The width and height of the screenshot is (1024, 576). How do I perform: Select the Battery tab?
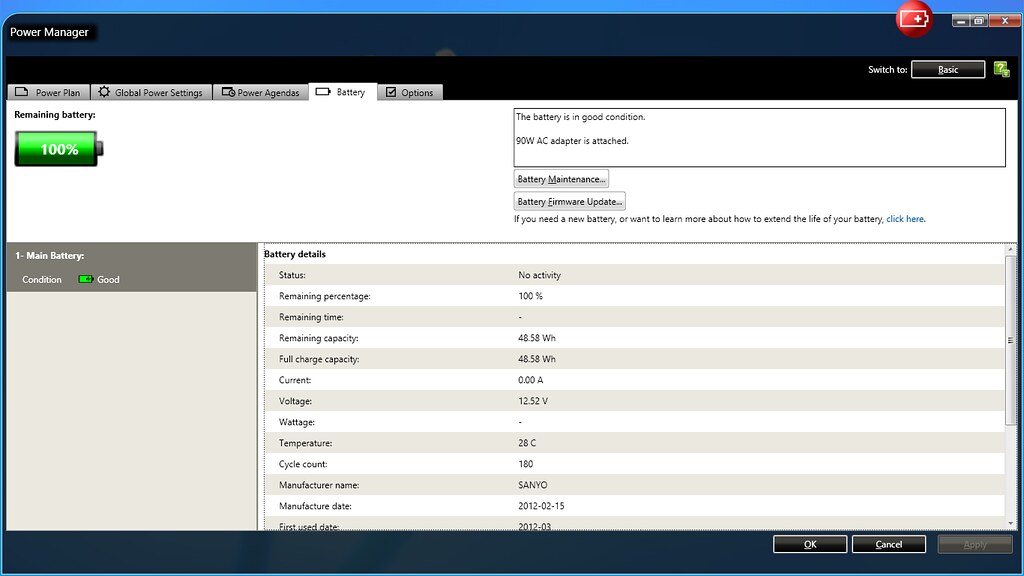click(342, 92)
